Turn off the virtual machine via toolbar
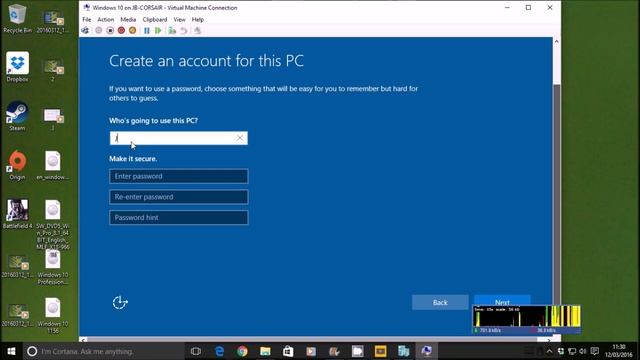640x360 pixels. 110,31
